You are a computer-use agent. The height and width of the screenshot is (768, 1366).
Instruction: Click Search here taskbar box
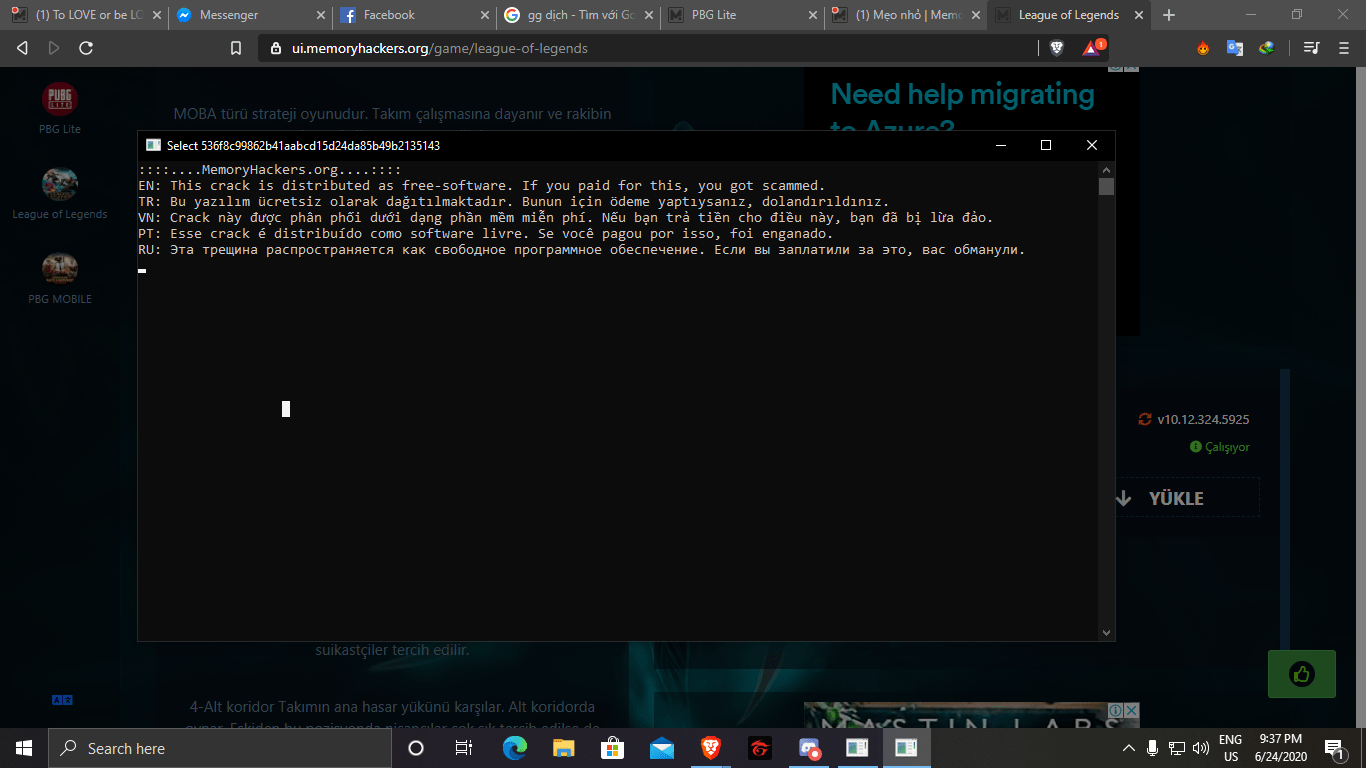[220, 748]
